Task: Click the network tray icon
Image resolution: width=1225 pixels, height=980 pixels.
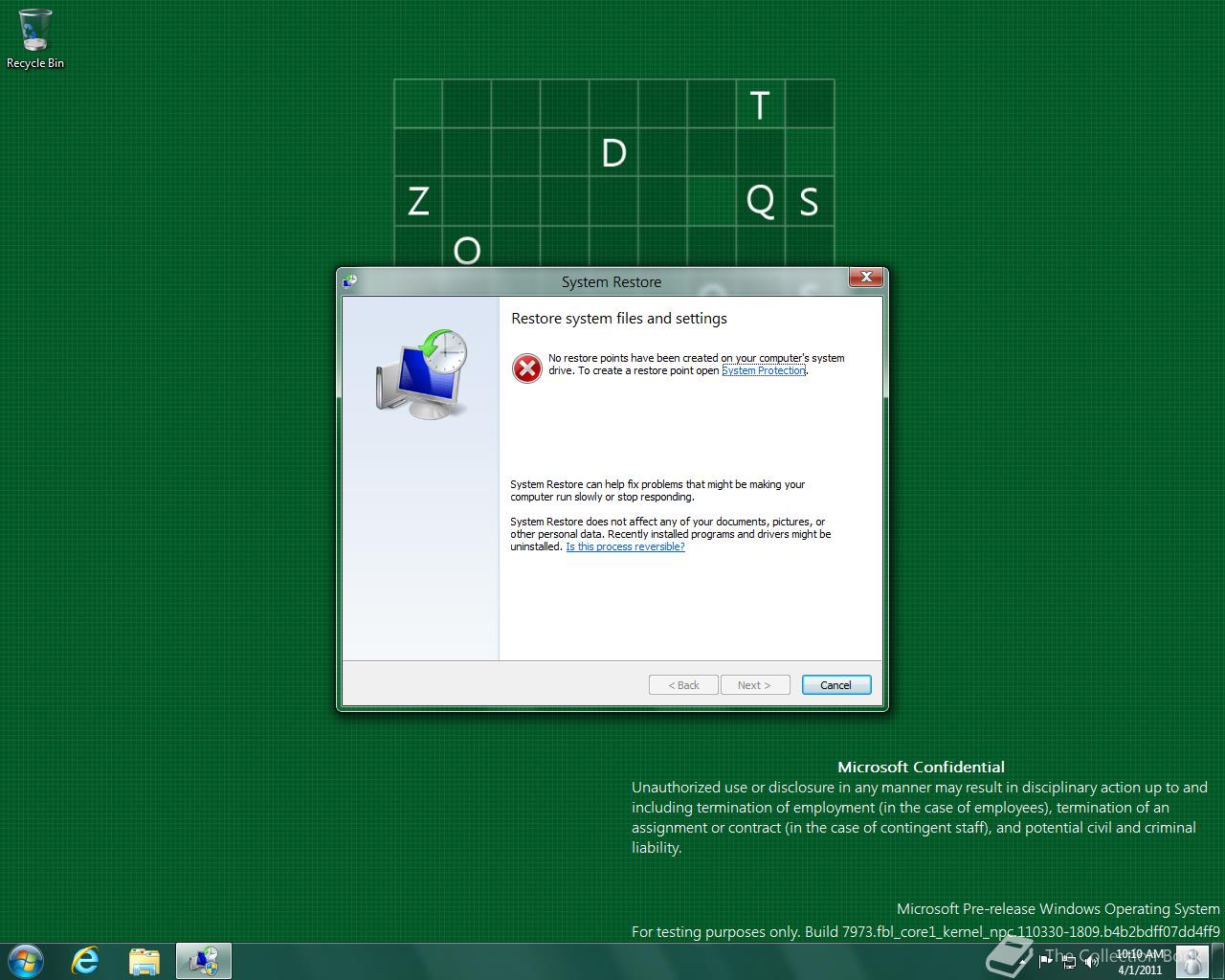Action: pyautogui.click(x=1069, y=961)
